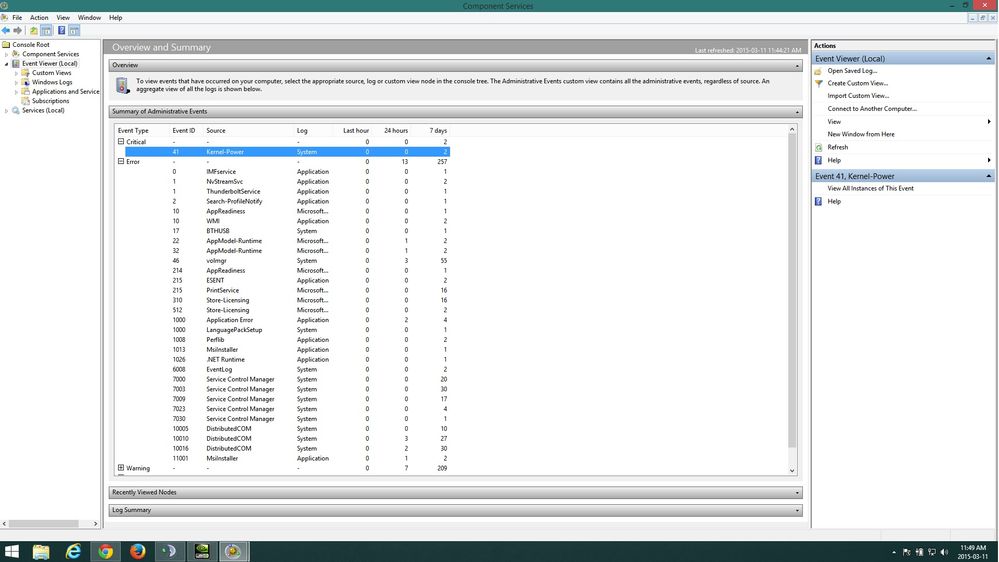
Task: Sort by the Source column header
Action: (x=216, y=131)
